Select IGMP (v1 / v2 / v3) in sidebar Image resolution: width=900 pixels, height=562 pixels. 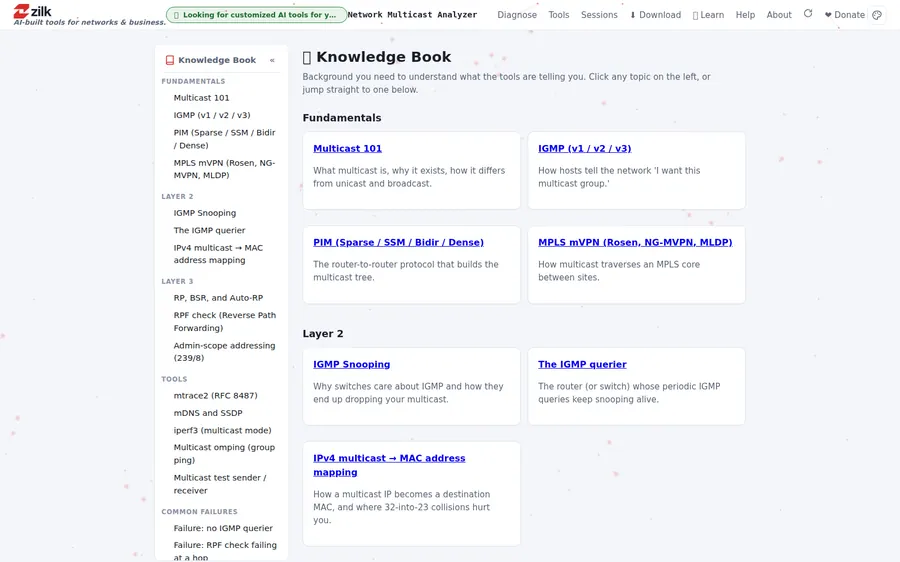pyautogui.click(x=212, y=115)
